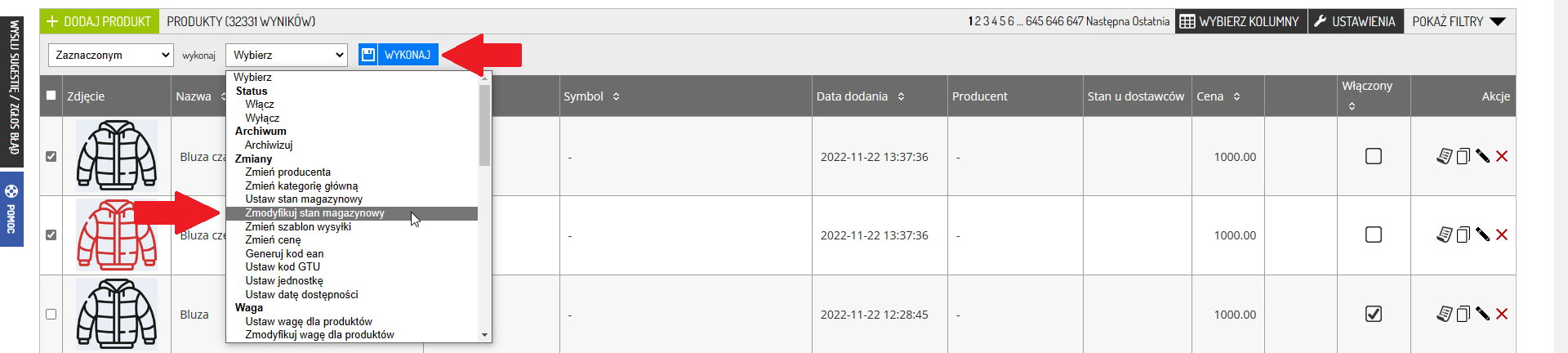The height and width of the screenshot is (353, 1568).
Task: Choose Zmień cenę from the list
Action: point(274,240)
